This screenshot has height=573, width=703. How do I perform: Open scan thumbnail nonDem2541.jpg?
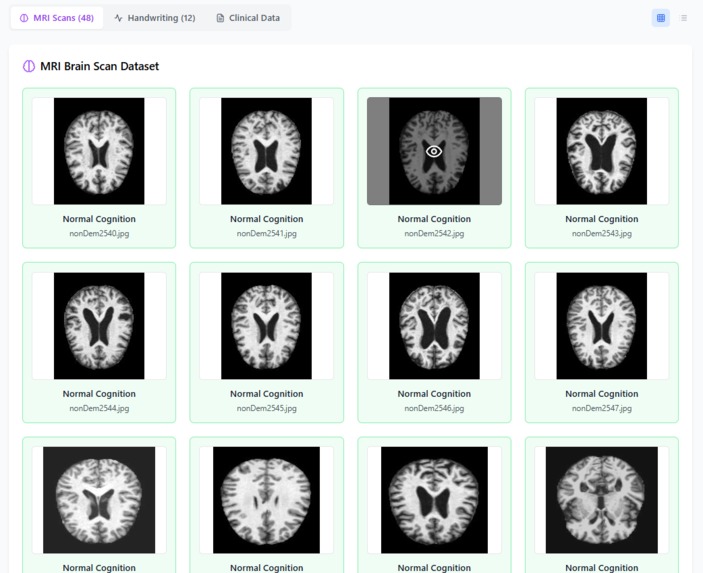(266, 151)
